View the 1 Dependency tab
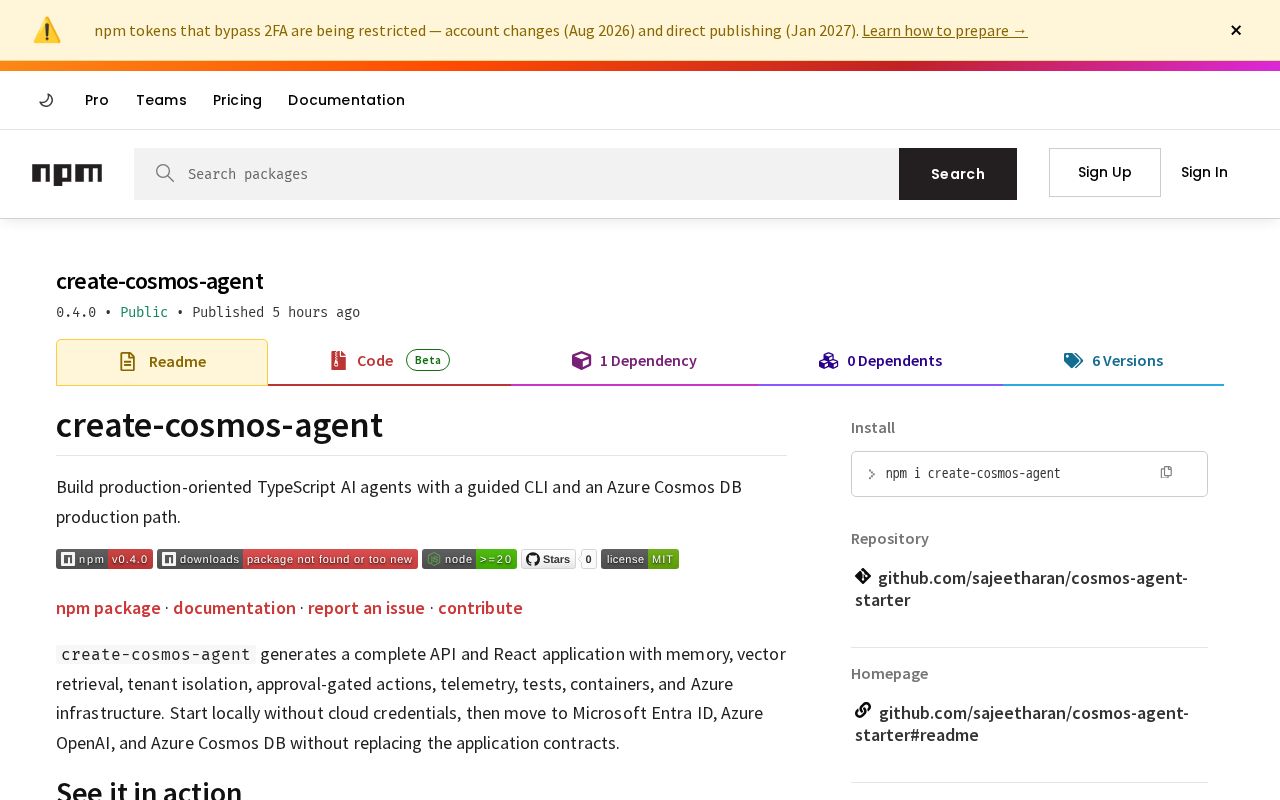Image resolution: width=1280 pixels, height=800 pixels. coord(634,361)
